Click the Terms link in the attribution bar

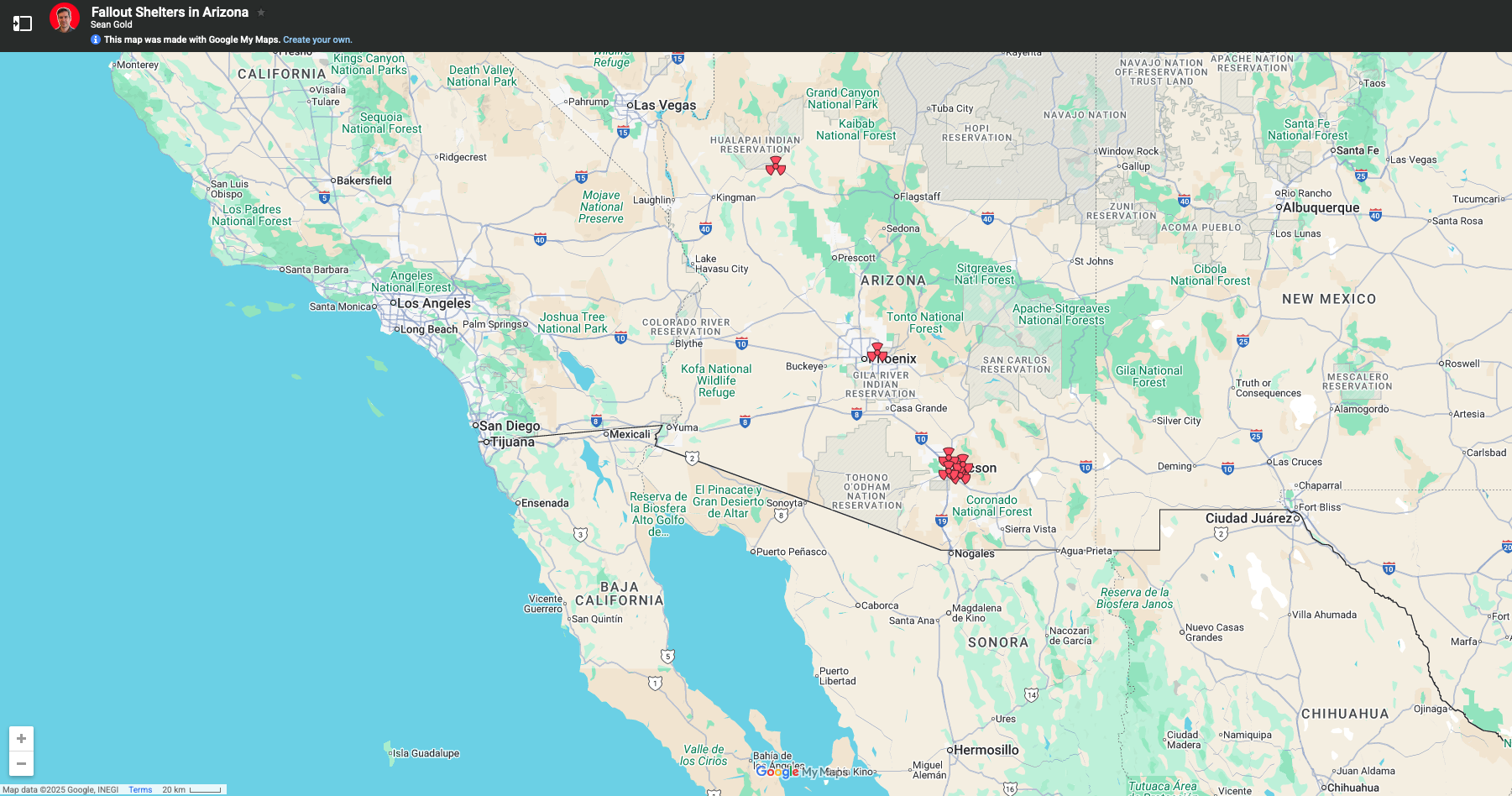pyautogui.click(x=139, y=789)
